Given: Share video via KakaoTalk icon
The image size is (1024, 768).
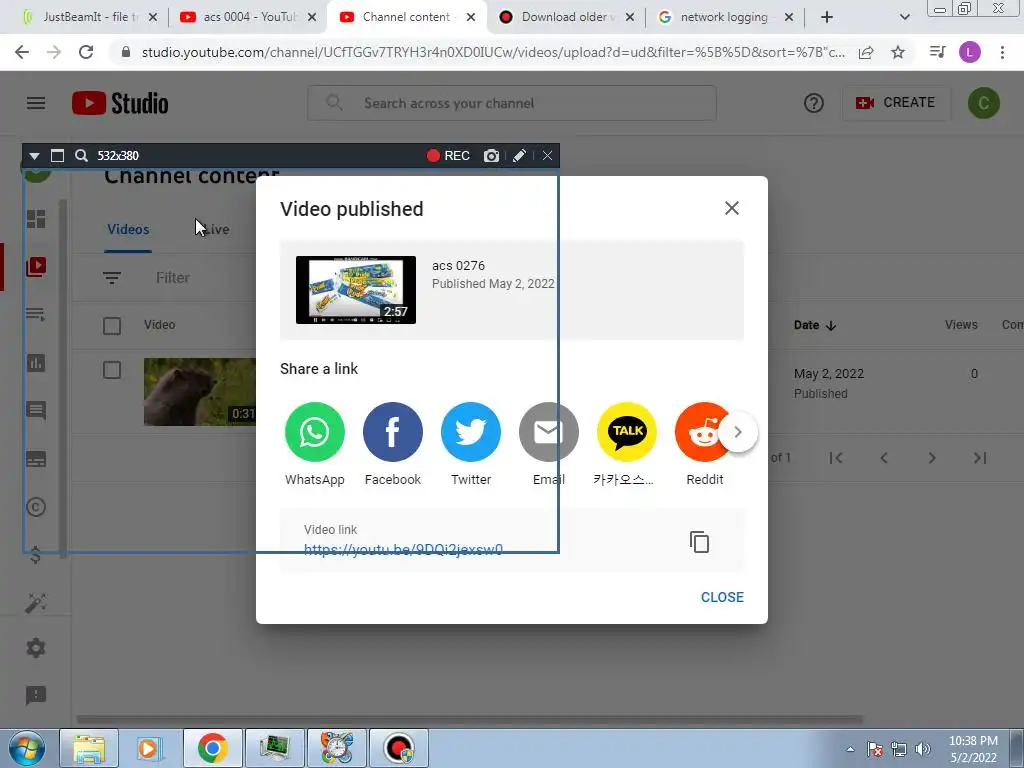Looking at the screenshot, I should pos(627,432).
